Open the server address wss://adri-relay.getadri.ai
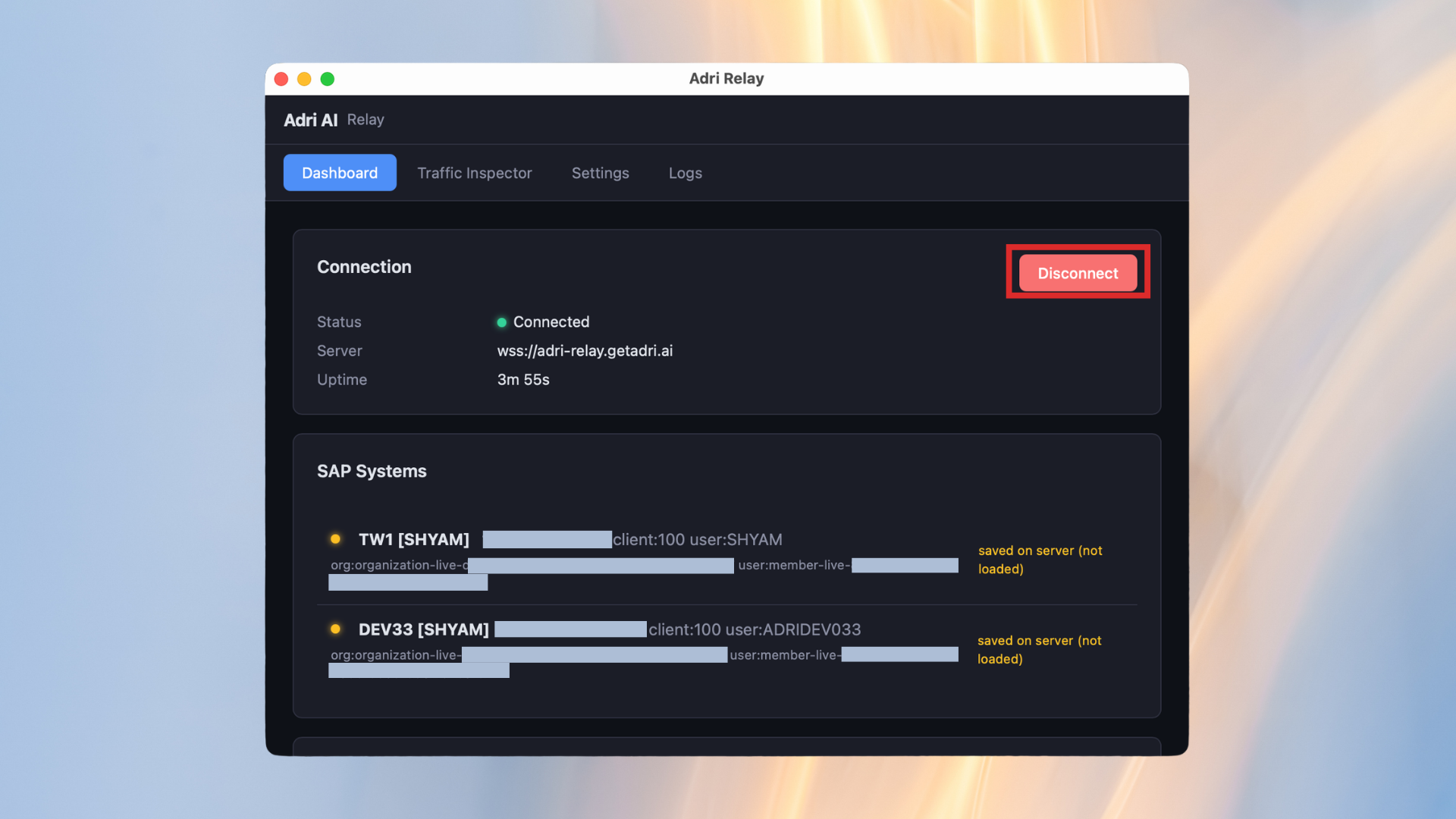This screenshot has width=1456, height=819. [585, 350]
